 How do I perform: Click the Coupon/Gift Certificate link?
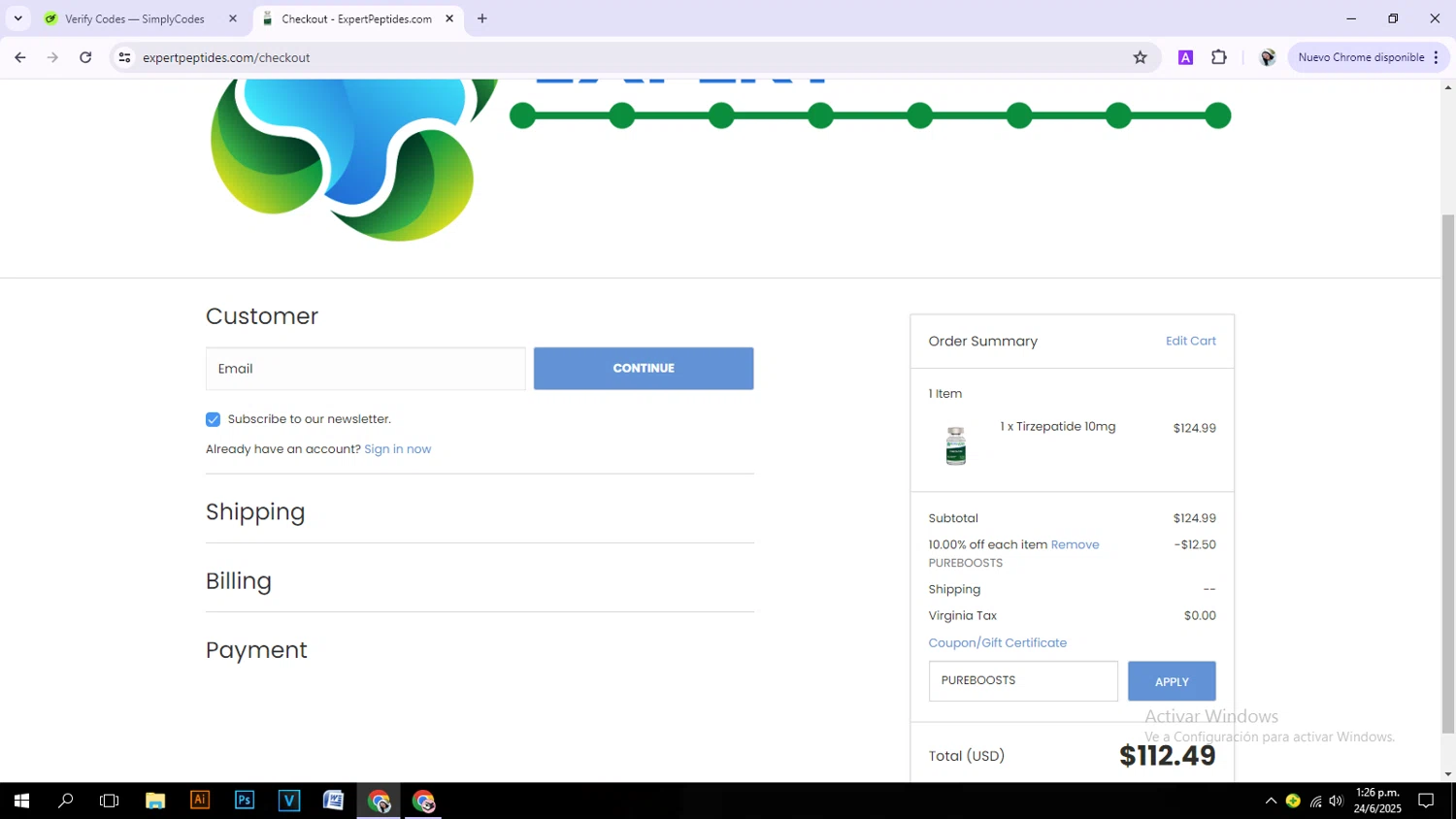[x=997, y=642]
